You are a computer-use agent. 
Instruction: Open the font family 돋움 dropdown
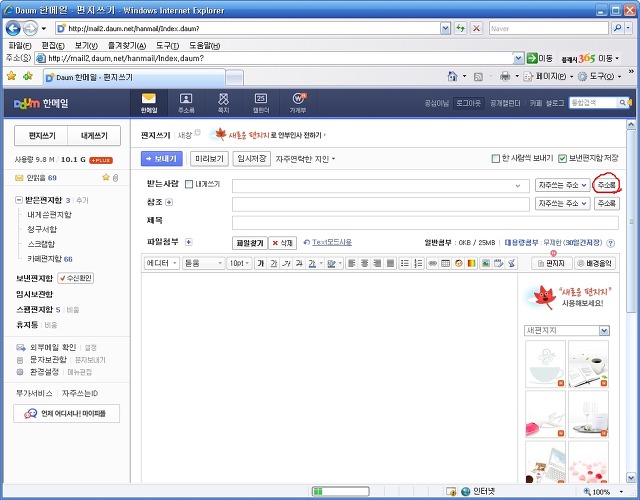pyautogui.click(x=203, y=263)
